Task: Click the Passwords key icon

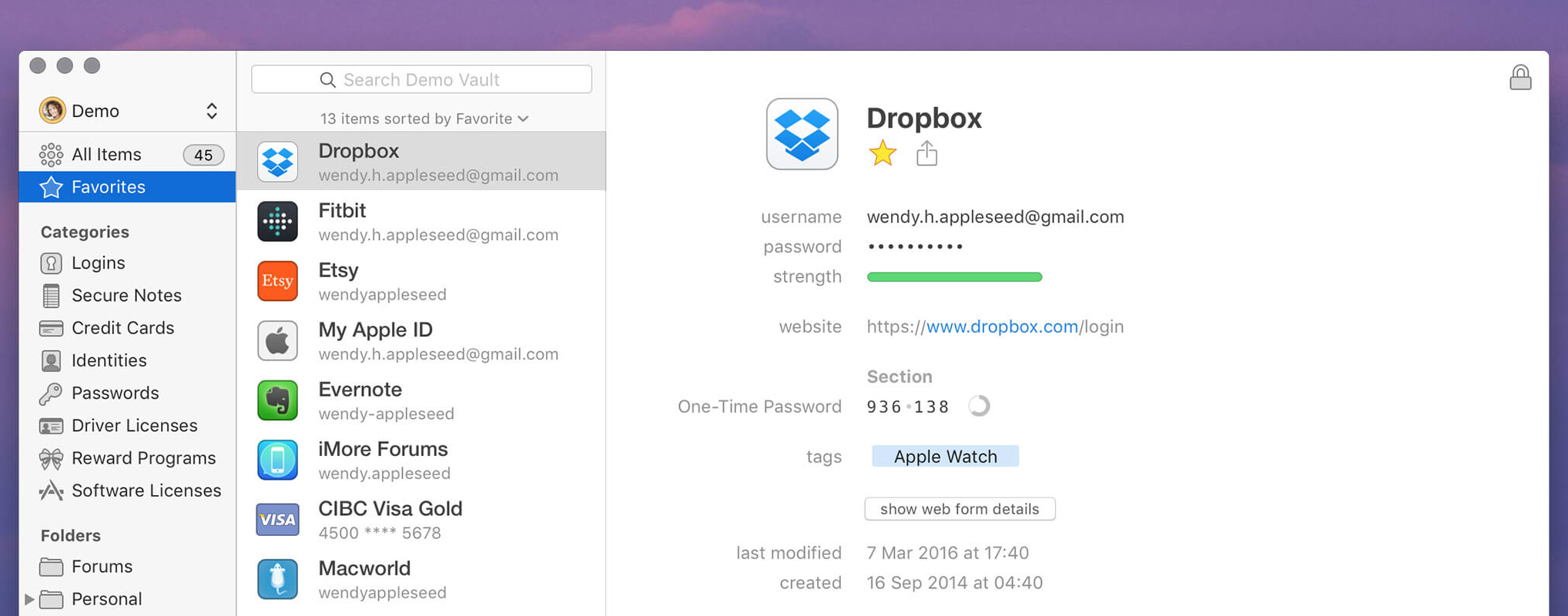Action: tap(51, 393)
